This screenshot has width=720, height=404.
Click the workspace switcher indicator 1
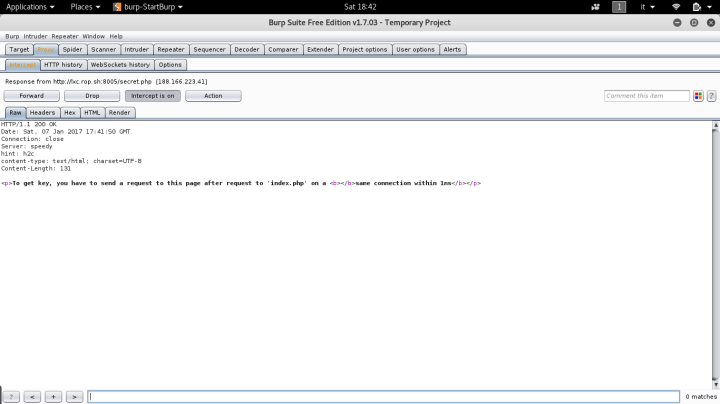[620, 7]
